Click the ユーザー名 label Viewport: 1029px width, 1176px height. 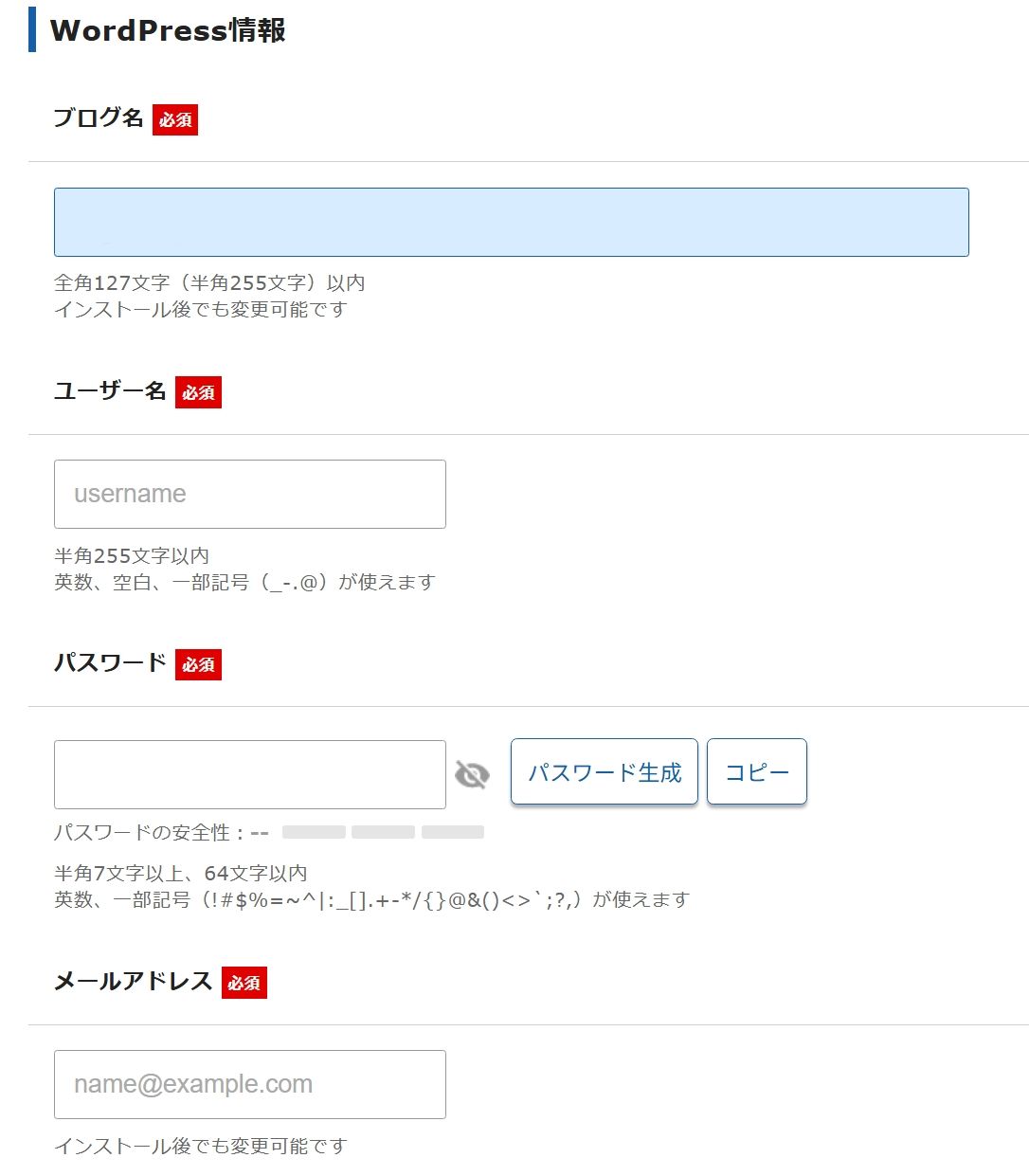coord(110,390)
